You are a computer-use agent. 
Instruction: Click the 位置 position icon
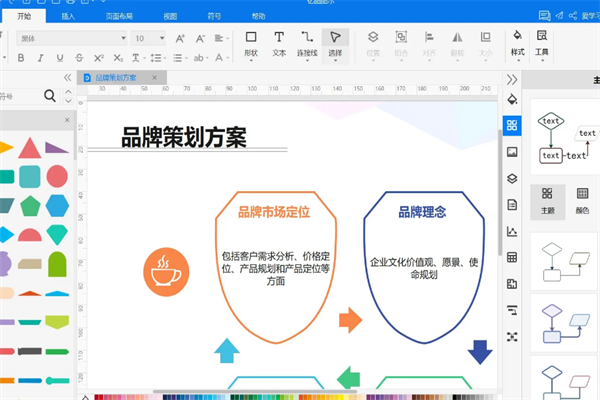(x=373, y=45)
